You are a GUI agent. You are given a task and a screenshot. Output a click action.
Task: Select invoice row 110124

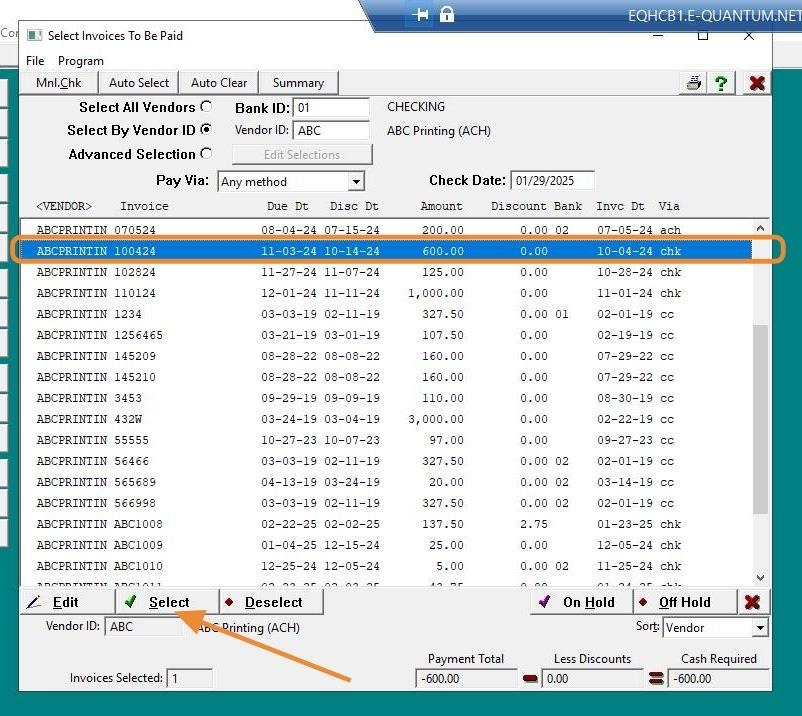[x=386, y=293]
